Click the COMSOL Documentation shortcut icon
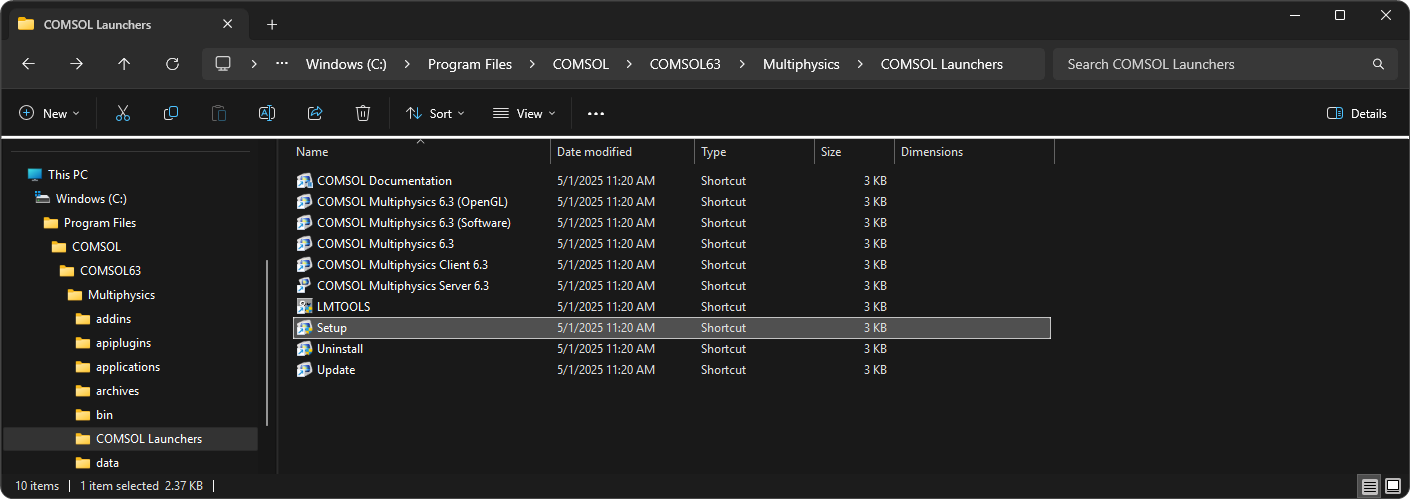1410x499 pixels. (x=305, y=181)
